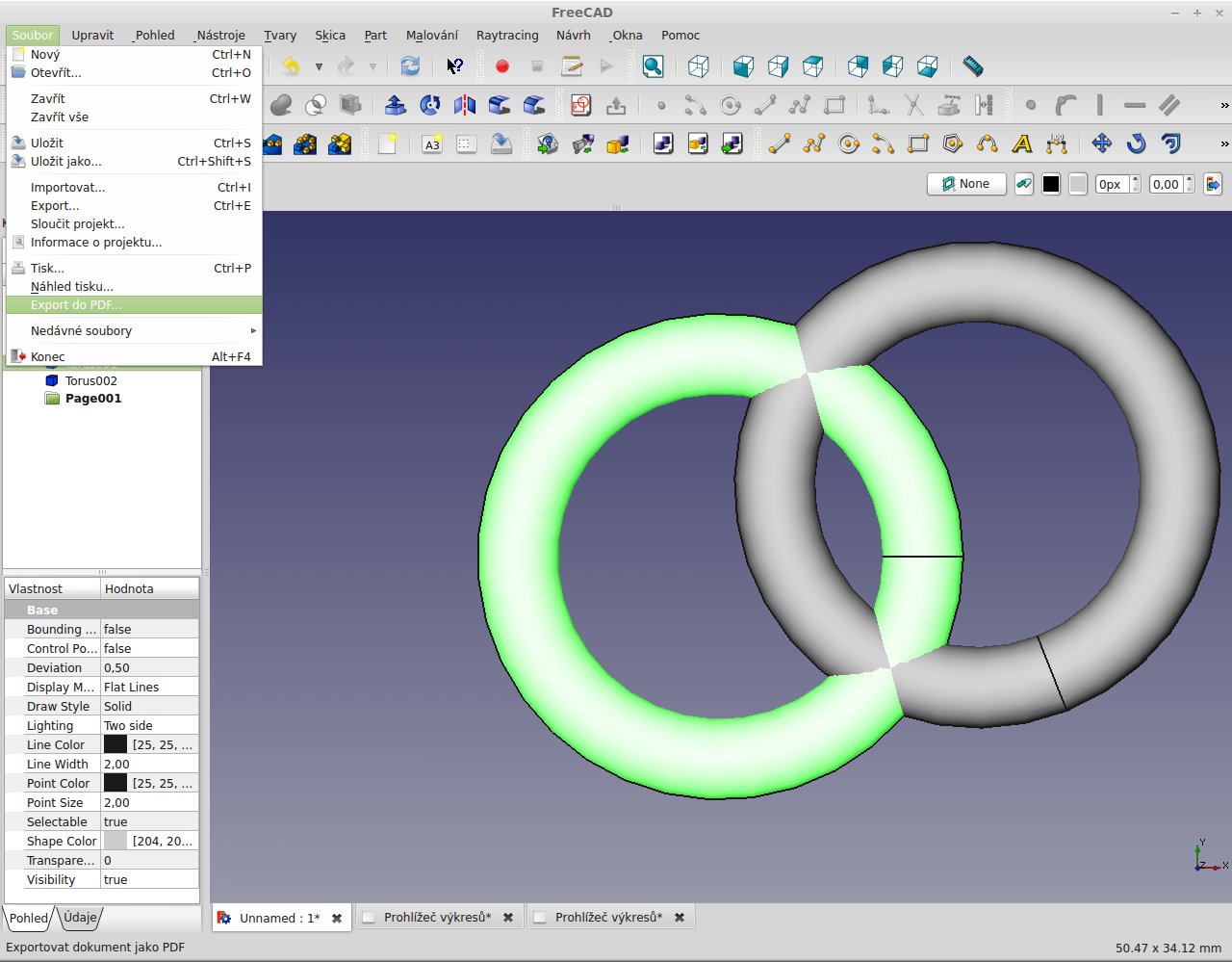Click the What's This help cursor icon
Viewport: 1232px width, 962px height.
tap(454, 66)
